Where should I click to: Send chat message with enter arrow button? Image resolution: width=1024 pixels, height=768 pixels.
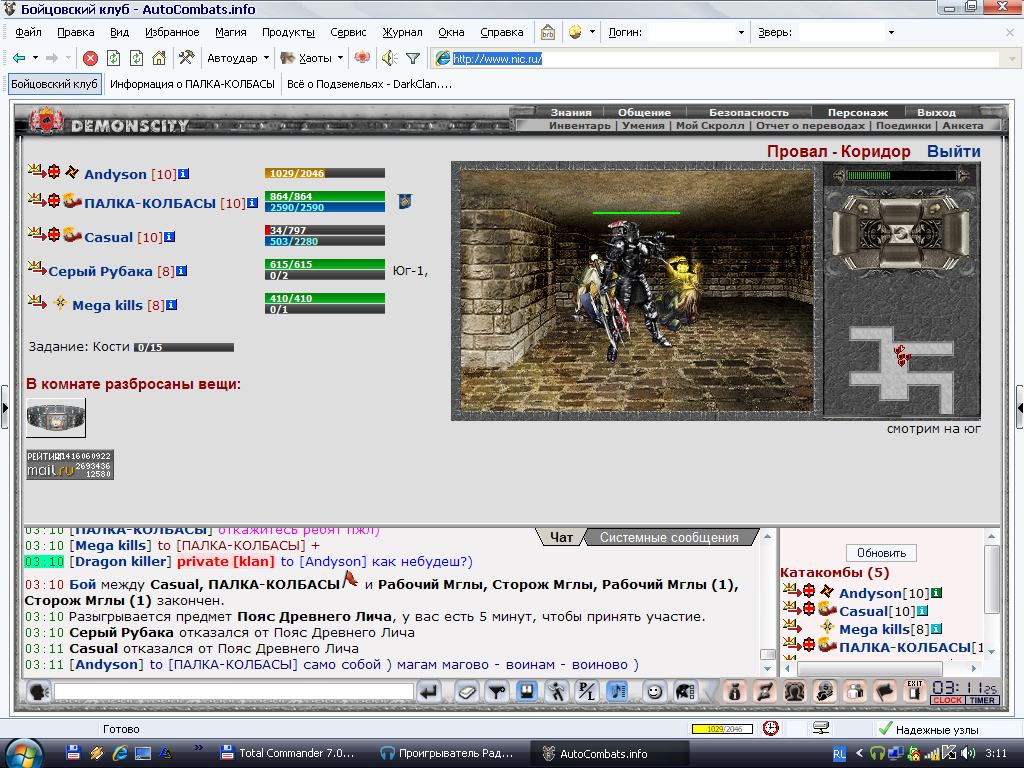[429, 692]
